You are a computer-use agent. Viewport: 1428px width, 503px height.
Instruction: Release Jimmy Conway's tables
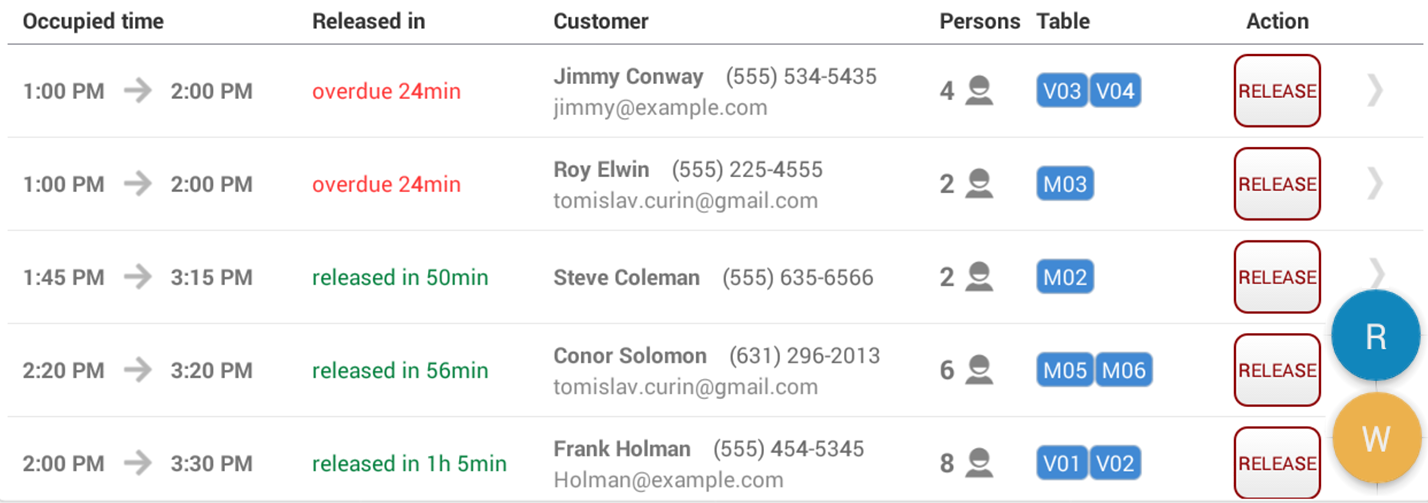1277,91
